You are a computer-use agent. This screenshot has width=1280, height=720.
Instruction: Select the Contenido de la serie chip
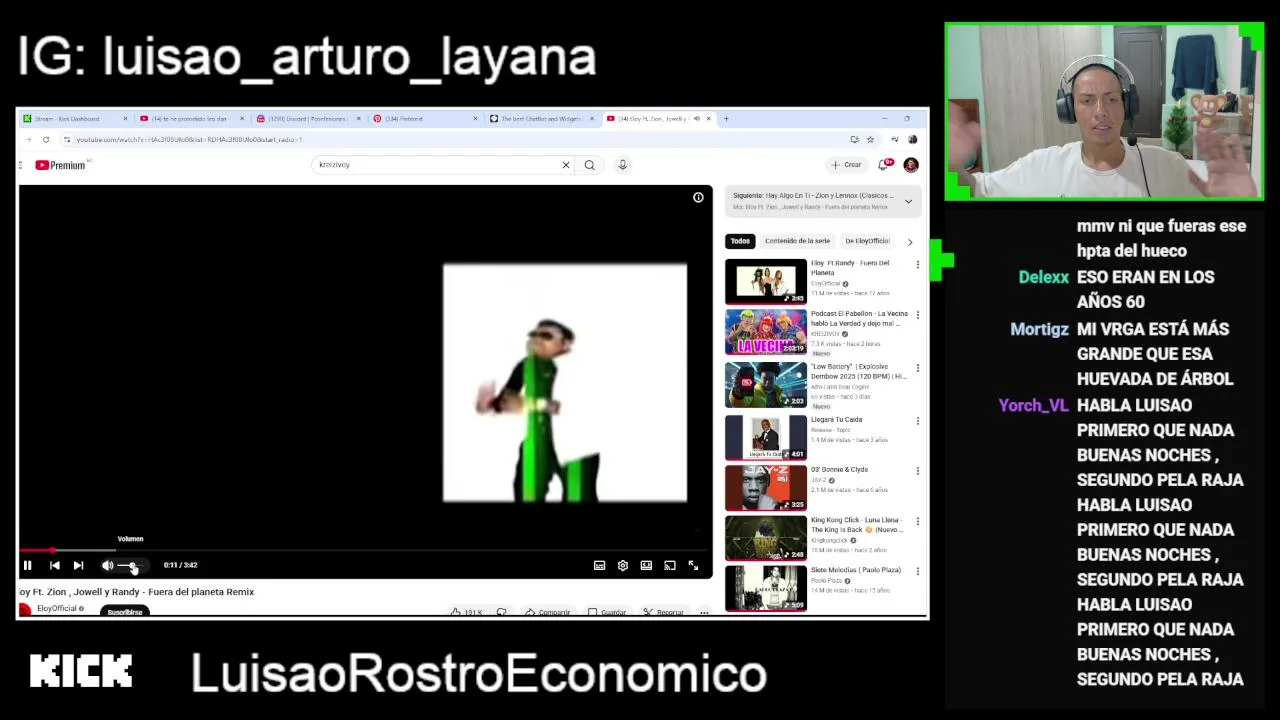point(797,241)
